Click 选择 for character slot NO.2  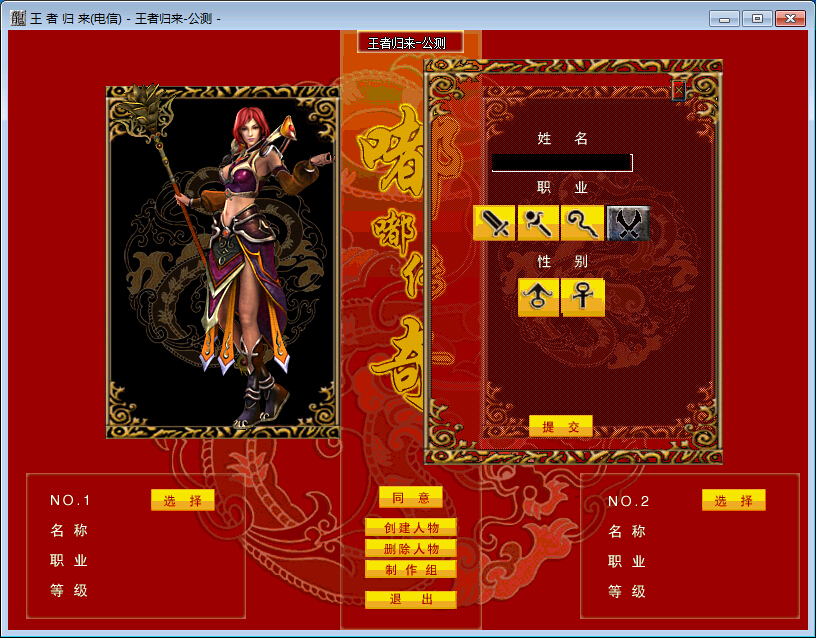point(733,501)
